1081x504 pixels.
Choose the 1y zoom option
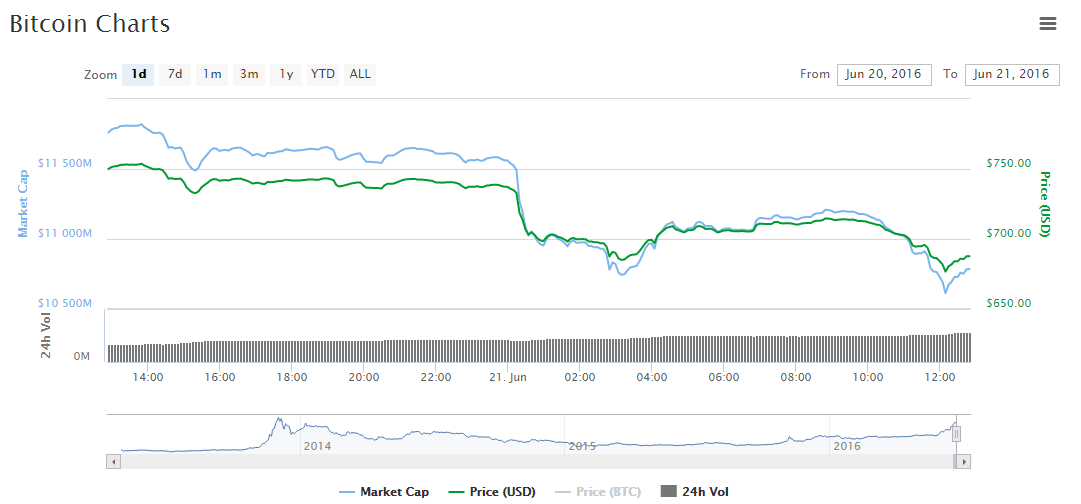(x=286, y=74)
